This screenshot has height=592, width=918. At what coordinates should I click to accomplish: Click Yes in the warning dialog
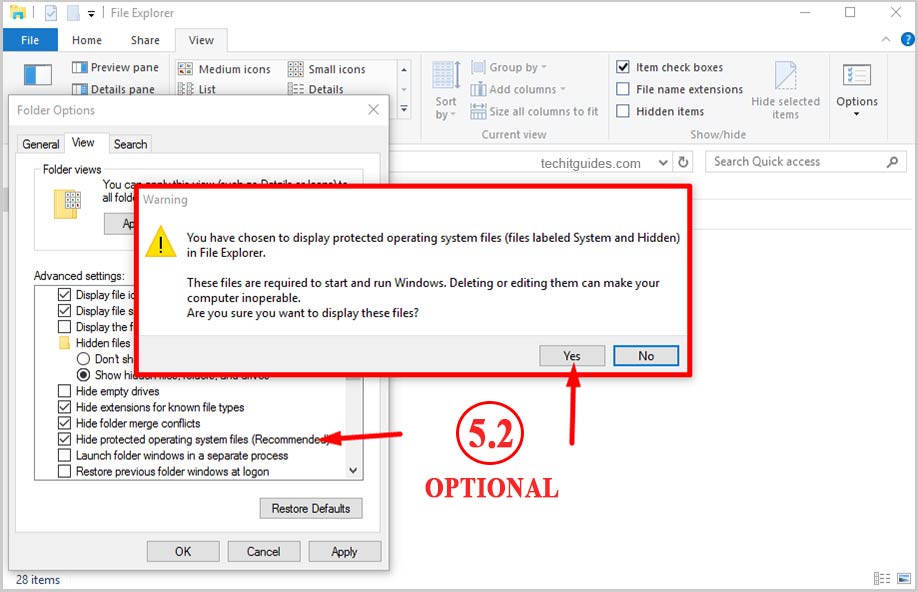coord(571,355)
